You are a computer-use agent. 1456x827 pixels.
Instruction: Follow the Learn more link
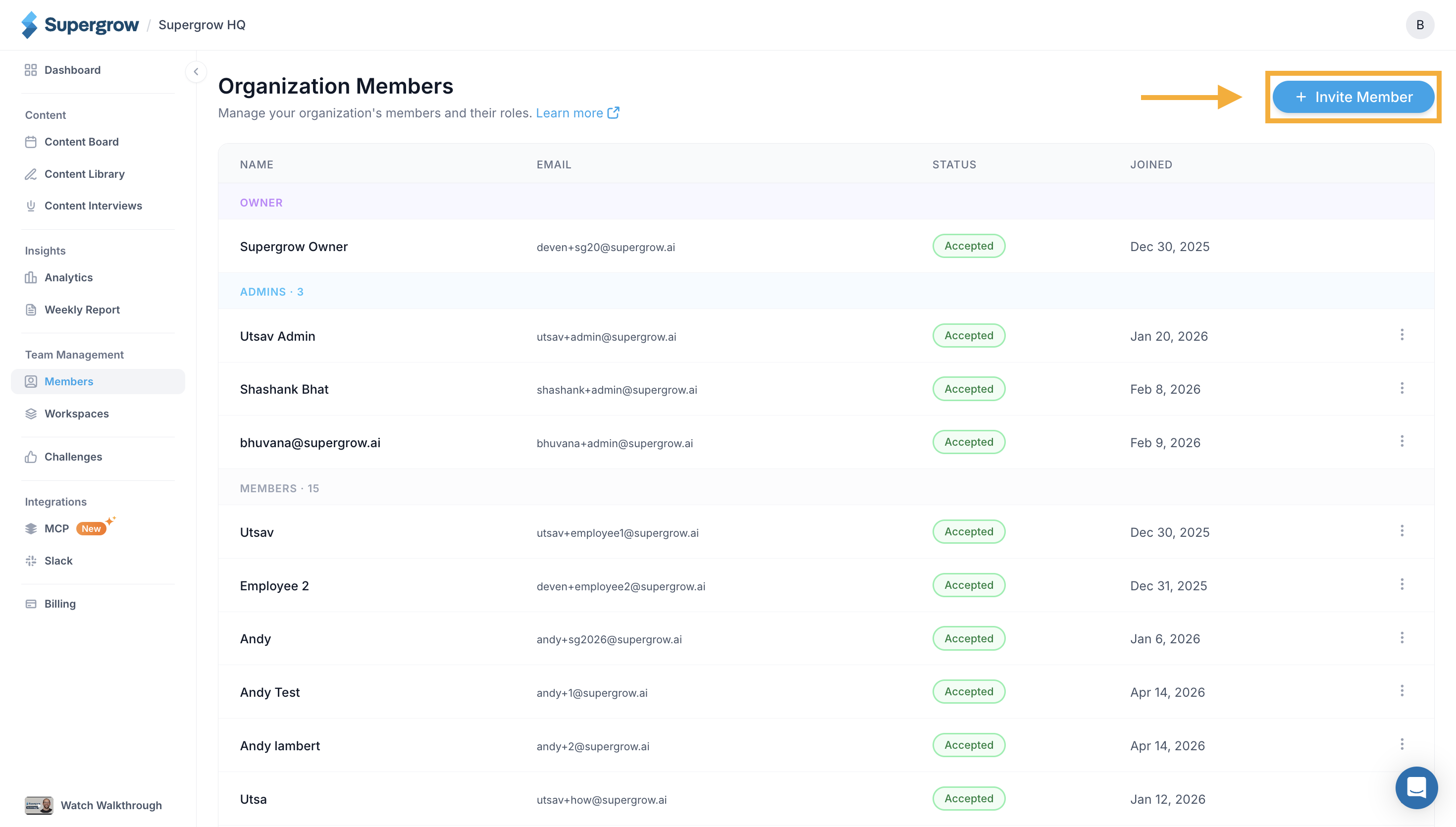[x=577, y=113]
